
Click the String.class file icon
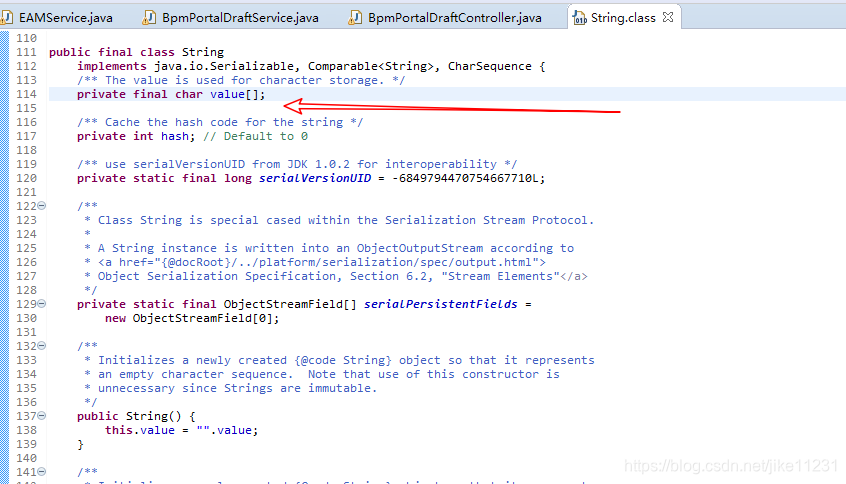point(579,17)
